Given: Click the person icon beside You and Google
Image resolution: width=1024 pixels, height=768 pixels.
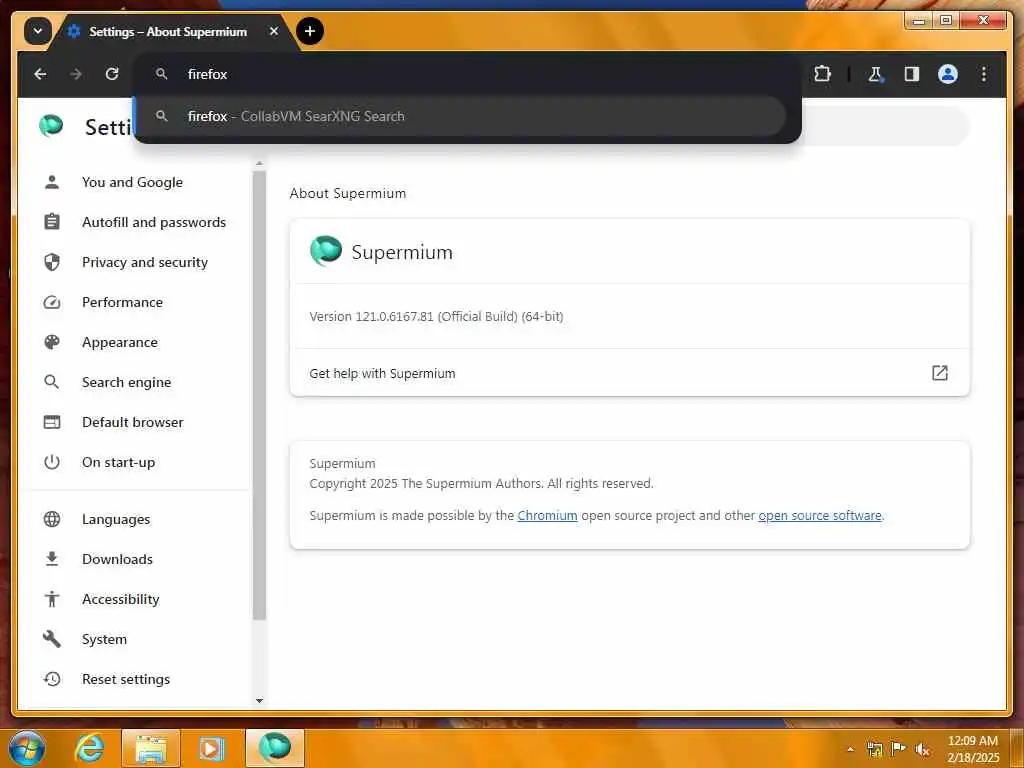Looking at the screenshot, I should 52,182.
